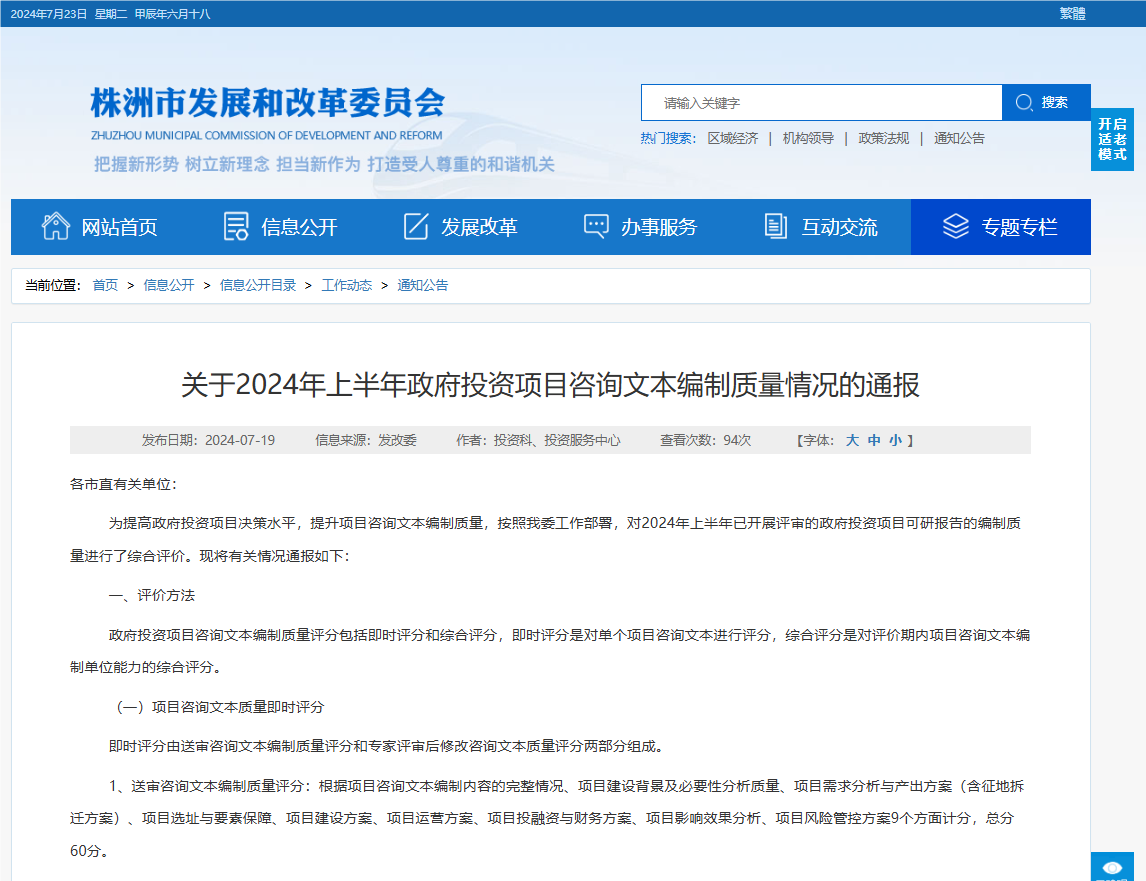Go to 工作动态 in breadcrumb

point(346,285)
